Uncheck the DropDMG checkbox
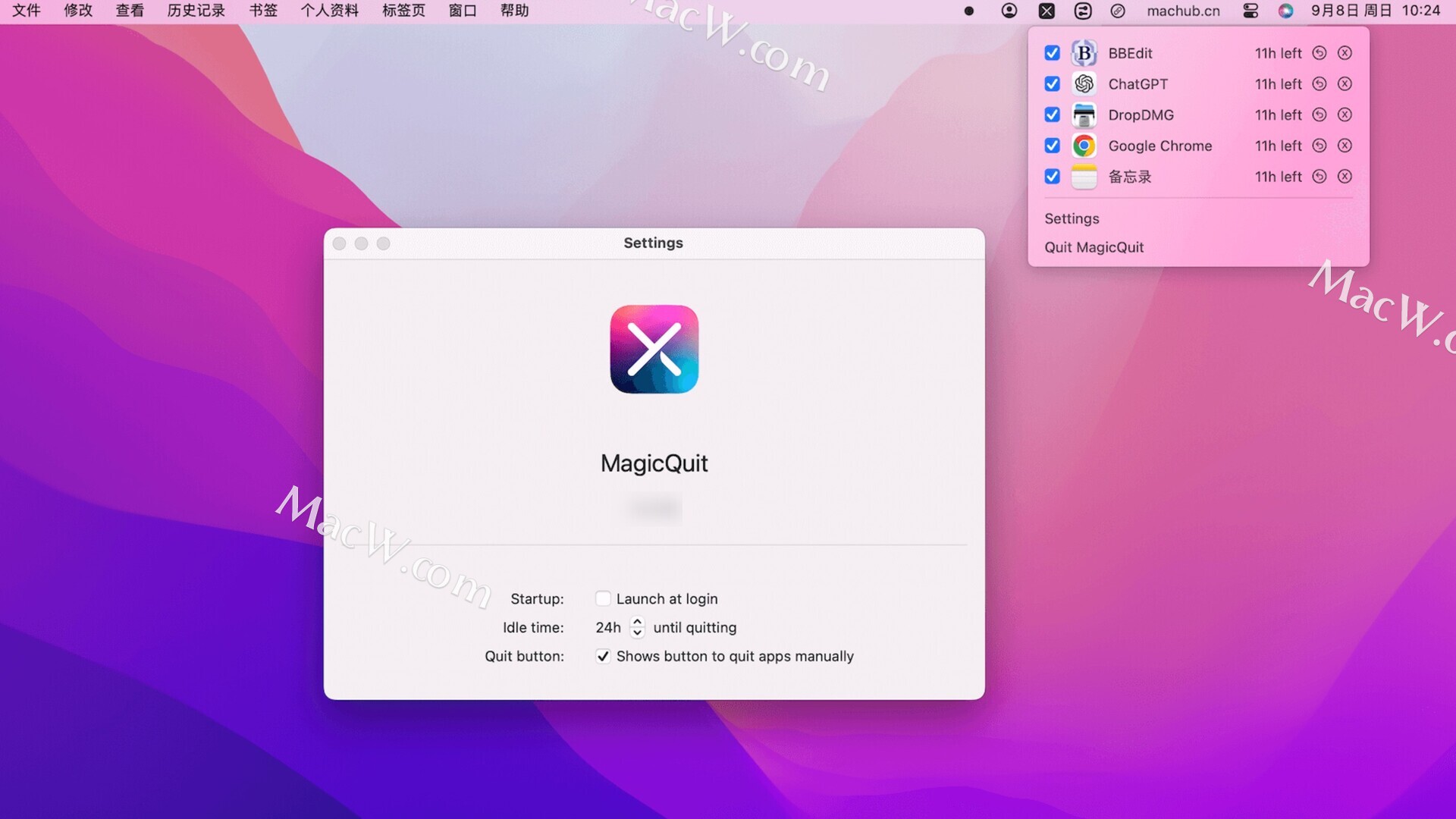 1052,115
